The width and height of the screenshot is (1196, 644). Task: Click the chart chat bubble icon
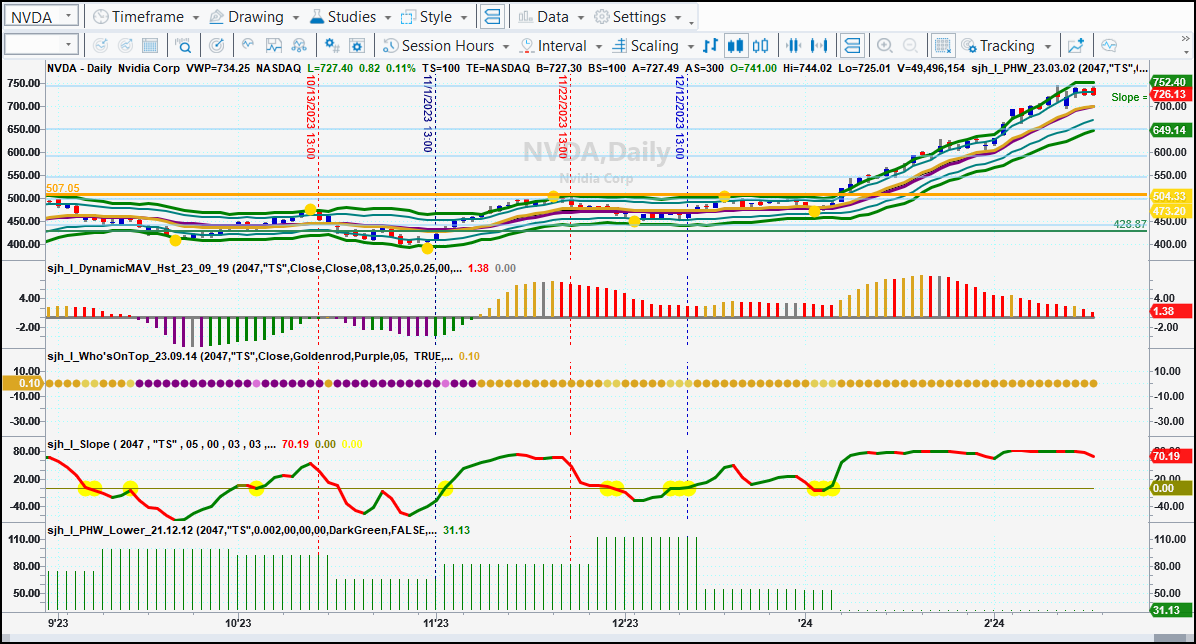[1109, 46]
